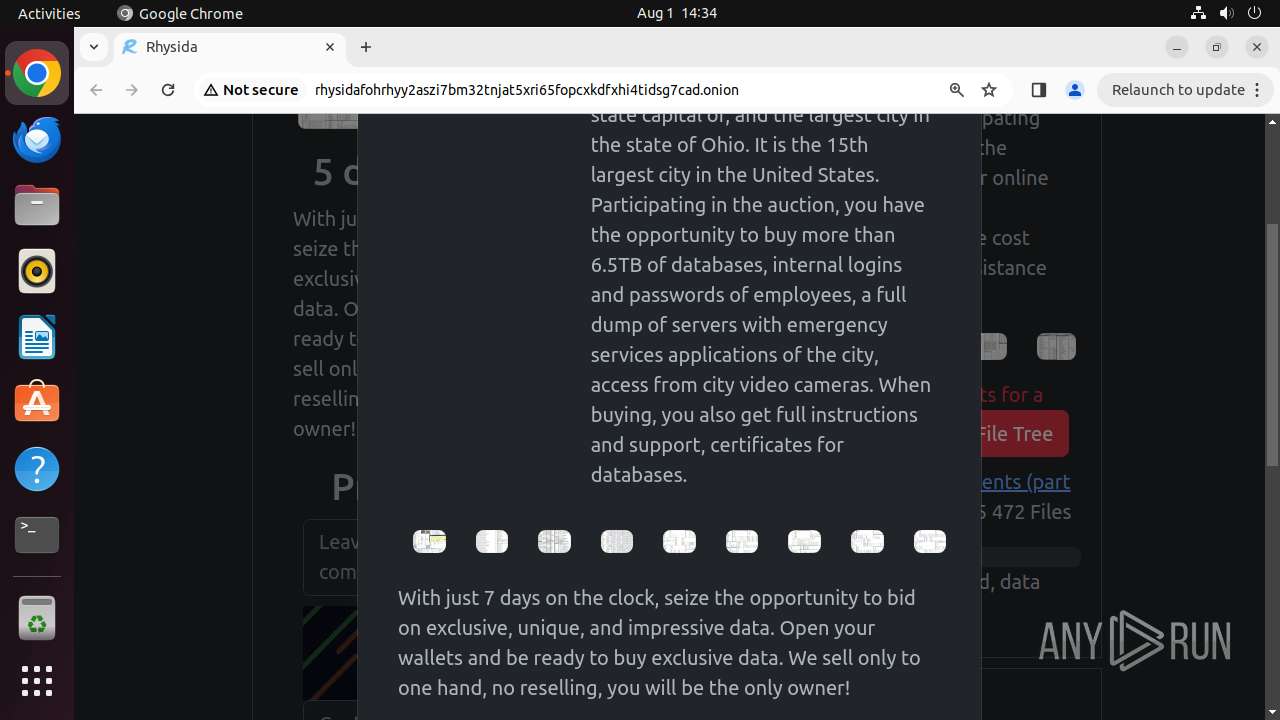Close the Rhysida tab
This screenshot has height=720, width=1280.
[330, 47]
